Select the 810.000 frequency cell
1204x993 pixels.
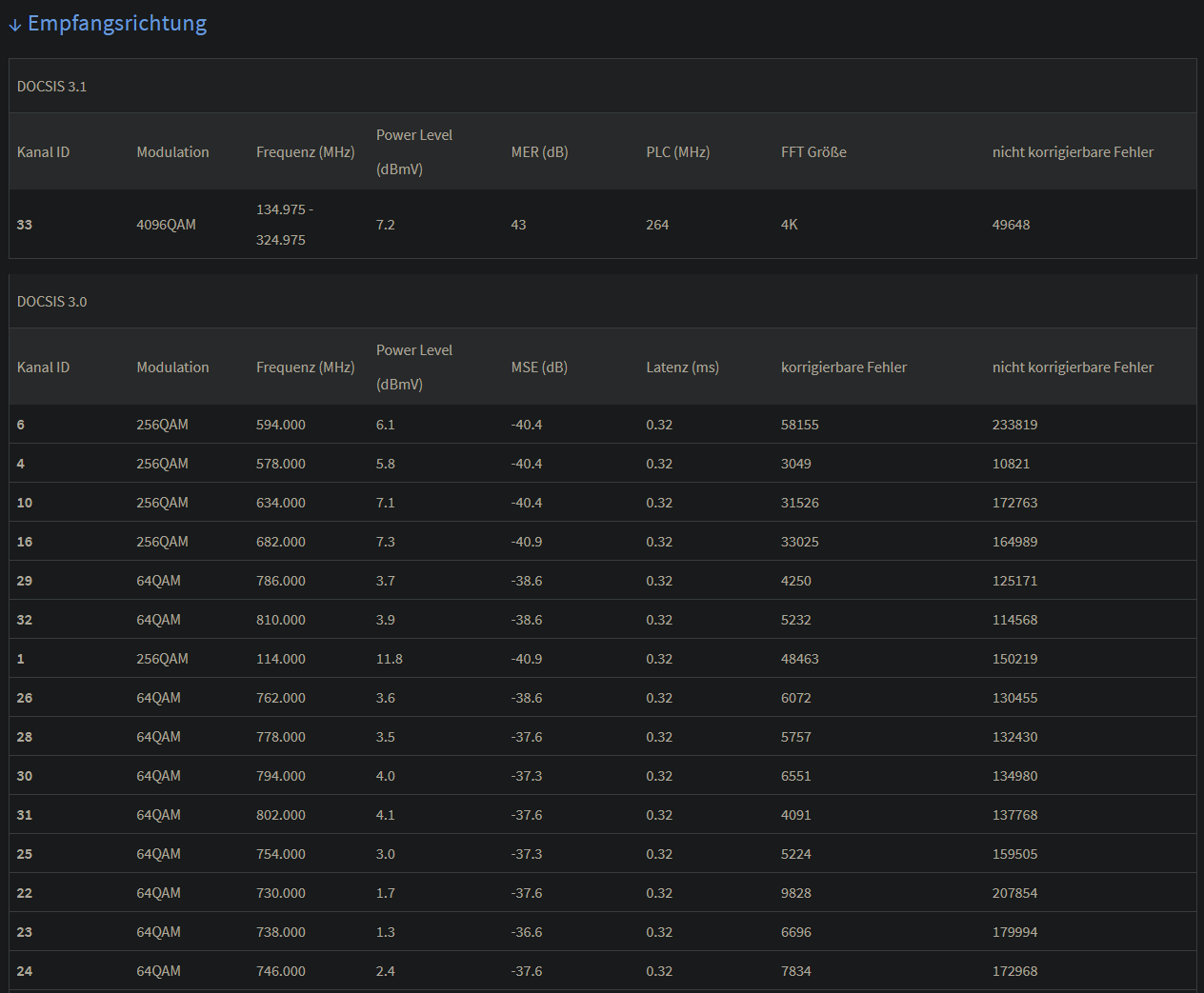281,620
